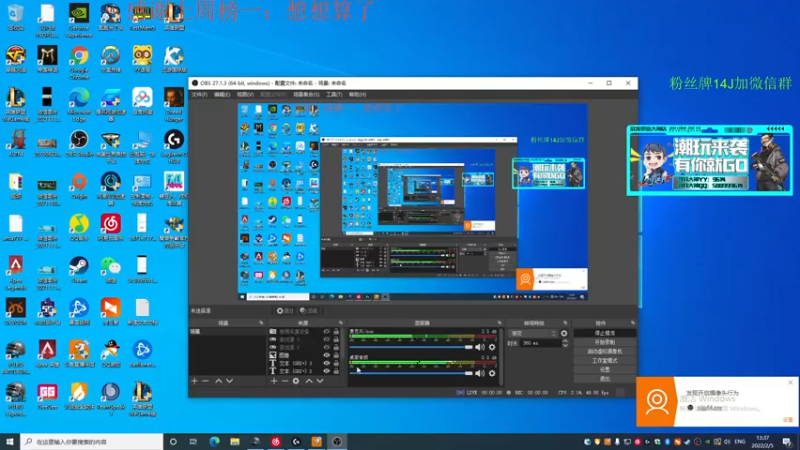
Task: Pop out the 控件 panel with its header icon
Action: 633,323
